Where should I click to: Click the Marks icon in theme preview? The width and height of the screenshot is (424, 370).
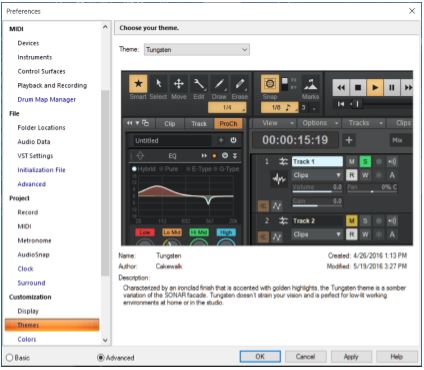click(311, 84)
